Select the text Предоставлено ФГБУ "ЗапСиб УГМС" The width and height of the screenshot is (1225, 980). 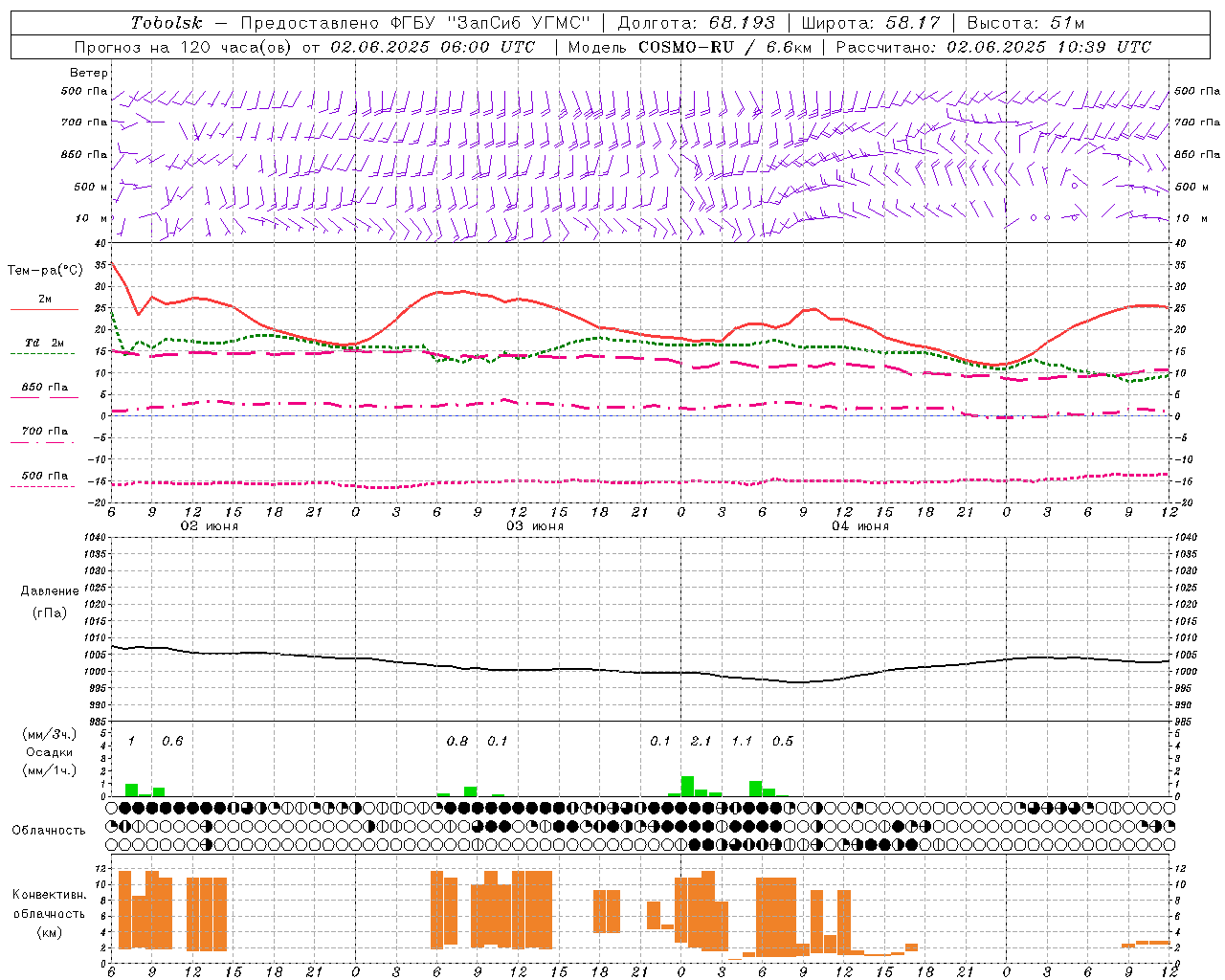(x=415, y=23)
